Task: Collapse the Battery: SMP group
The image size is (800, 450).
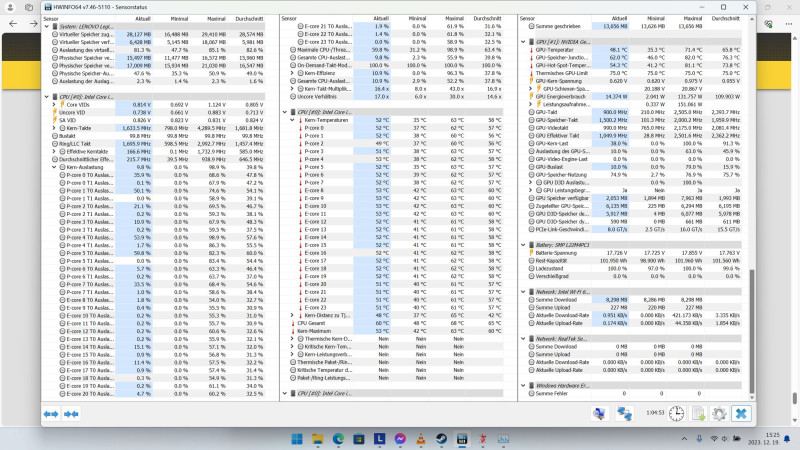Action: [x=523, y=245]
